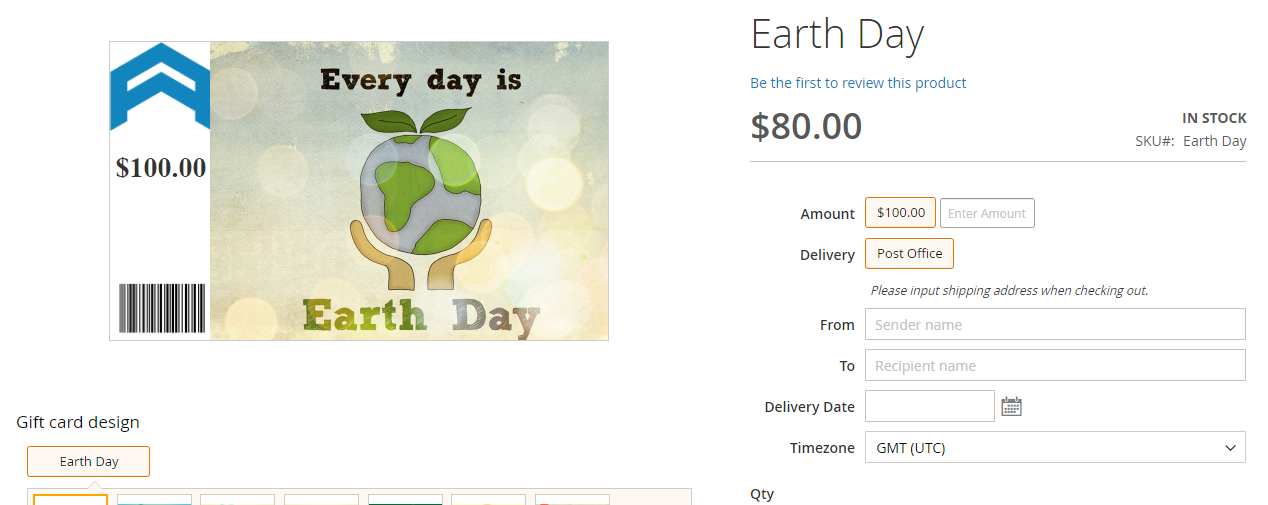Select the first orange-outlined design thumbnail
Viewport: 1268px width, 505px height.
click(x=70, y=499)
